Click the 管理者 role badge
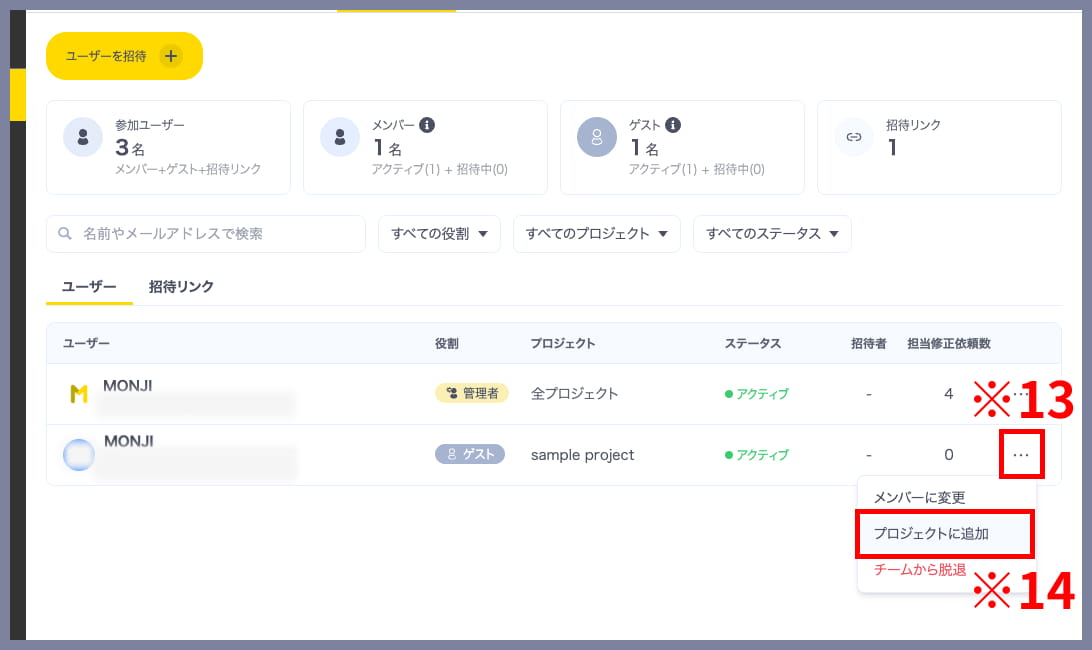The width and height of the screenshot is (1092, 650). click(x=471, y=393)
